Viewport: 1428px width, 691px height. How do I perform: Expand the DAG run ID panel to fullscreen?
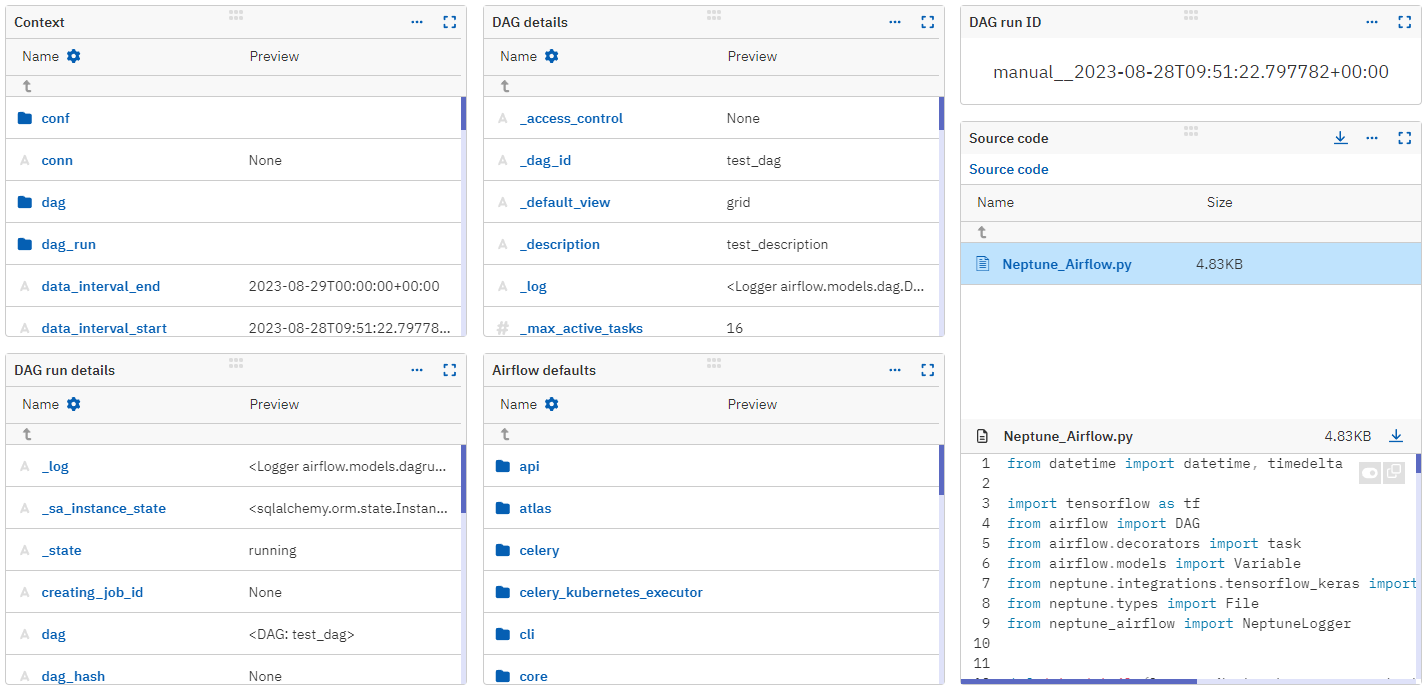(1404, 21)
